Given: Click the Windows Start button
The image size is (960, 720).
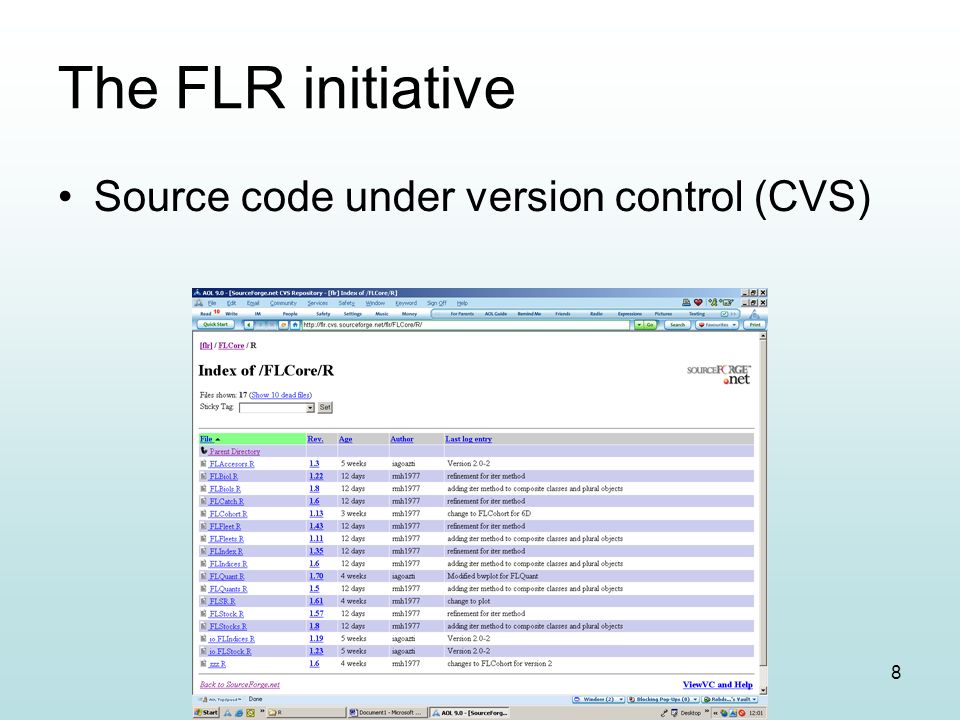Looking at the screenshot, I should pyautogui.click(x=206, y=713).
